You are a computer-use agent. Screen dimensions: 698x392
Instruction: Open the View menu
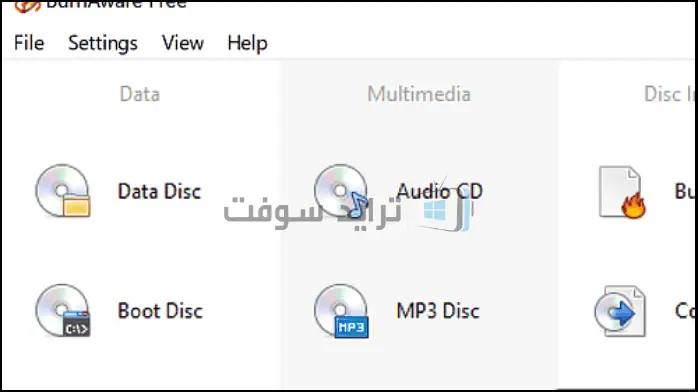pyautogui.click(x=183, y=43)
